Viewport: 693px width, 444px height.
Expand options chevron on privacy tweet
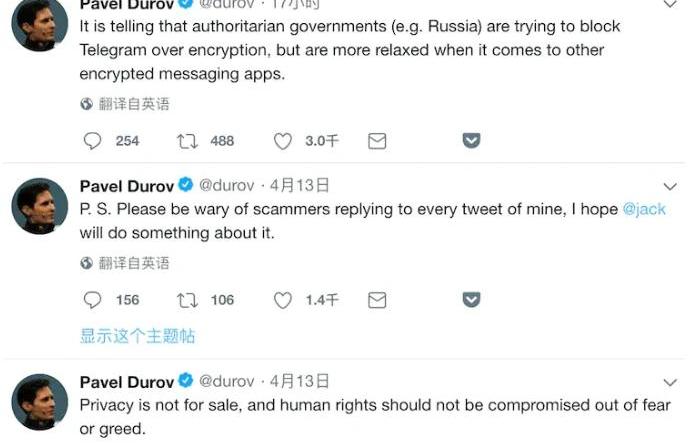(670, 383)
